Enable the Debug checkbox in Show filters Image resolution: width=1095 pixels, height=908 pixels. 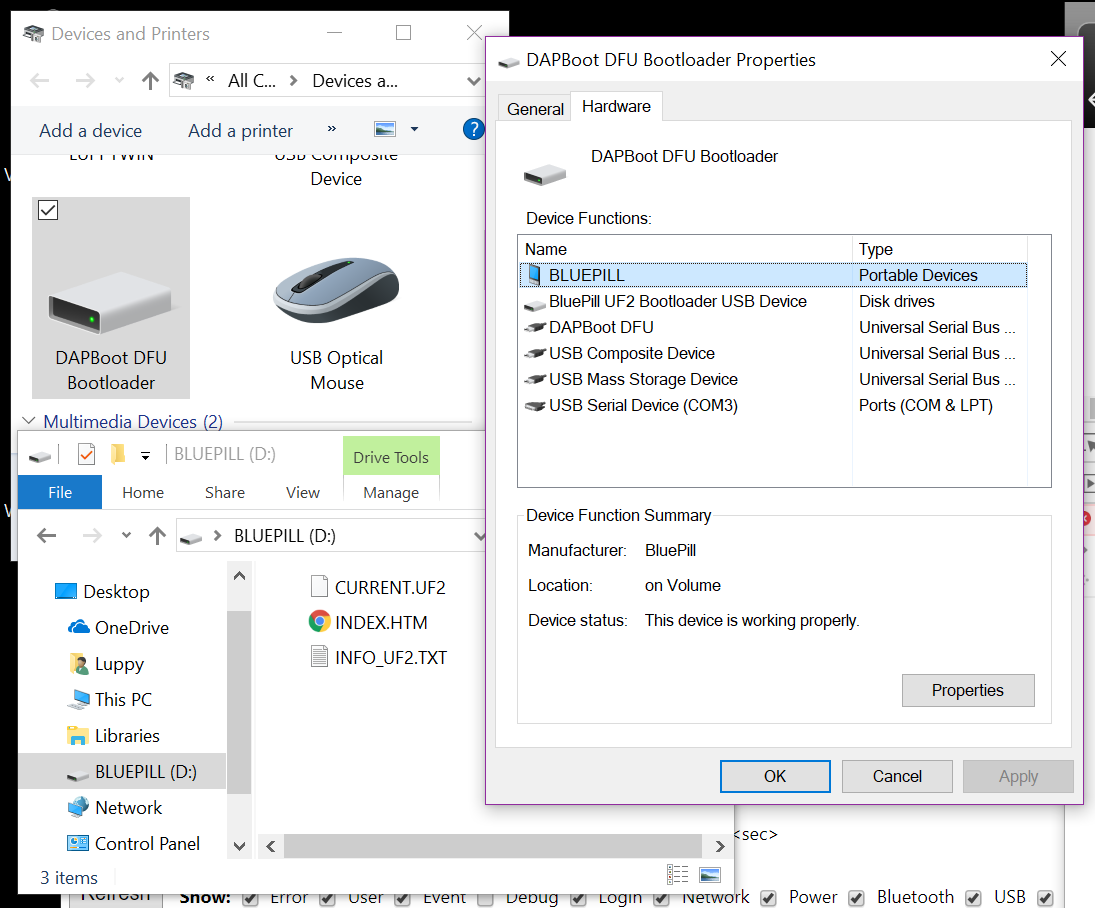tap(485, 899)
